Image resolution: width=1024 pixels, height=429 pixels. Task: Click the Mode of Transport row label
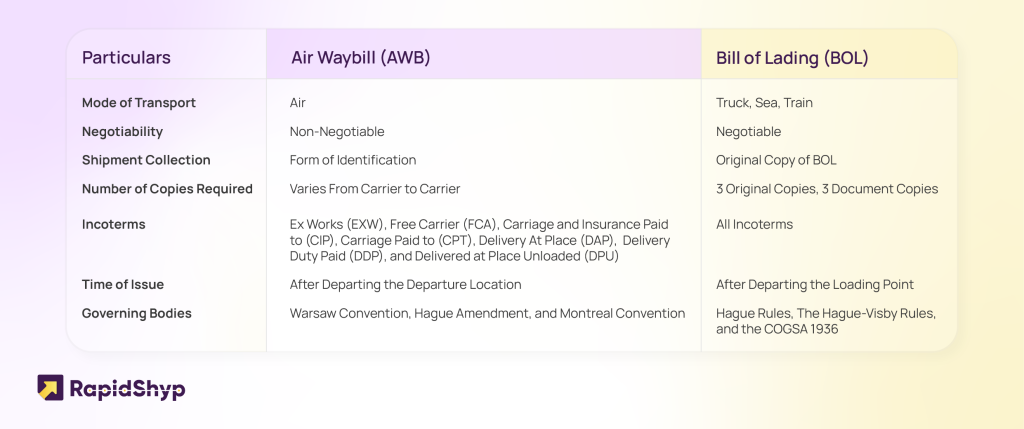138,103
